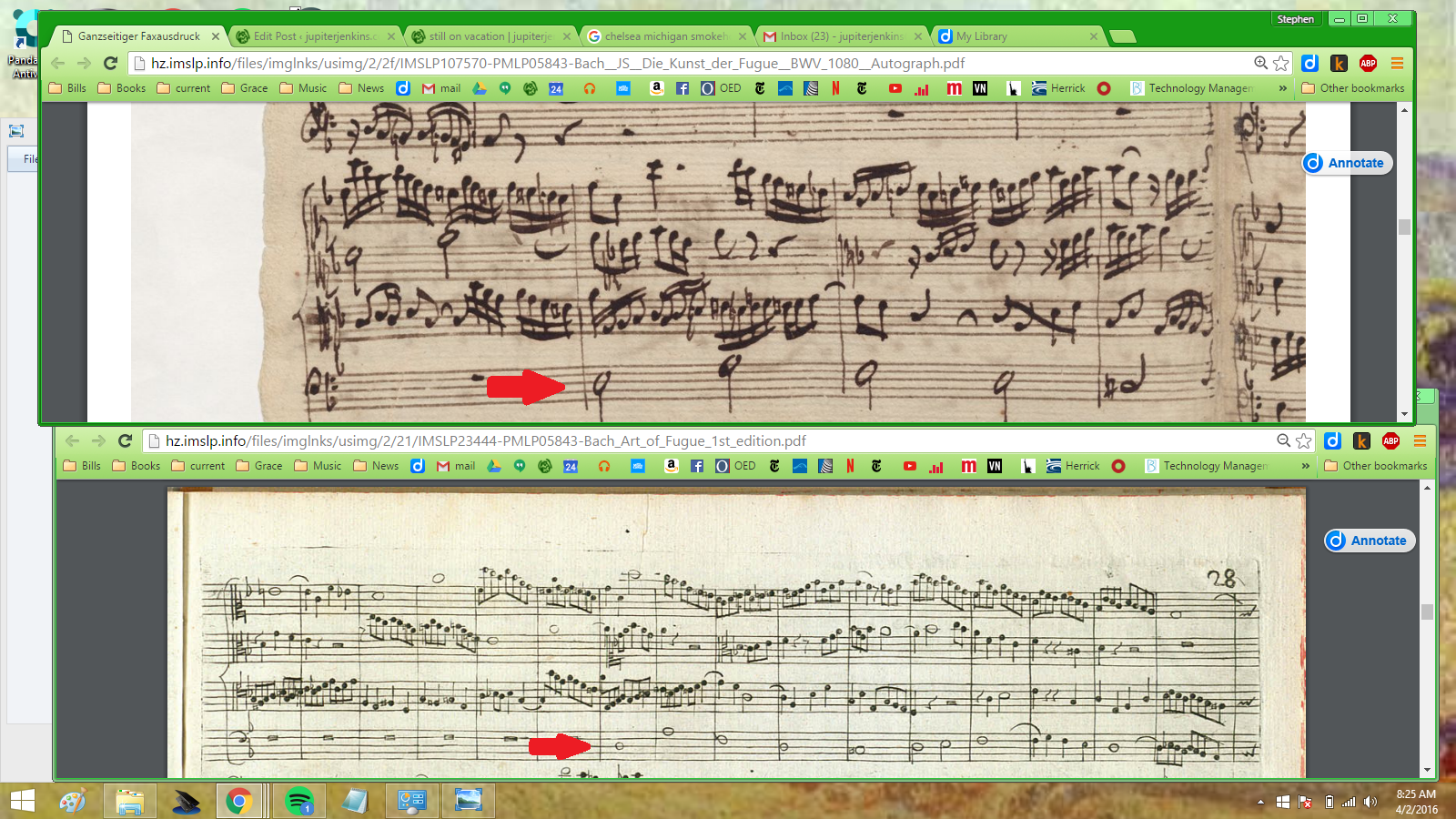
Task: Click the 'Stephen' profile button
Action: [1295, 19]
